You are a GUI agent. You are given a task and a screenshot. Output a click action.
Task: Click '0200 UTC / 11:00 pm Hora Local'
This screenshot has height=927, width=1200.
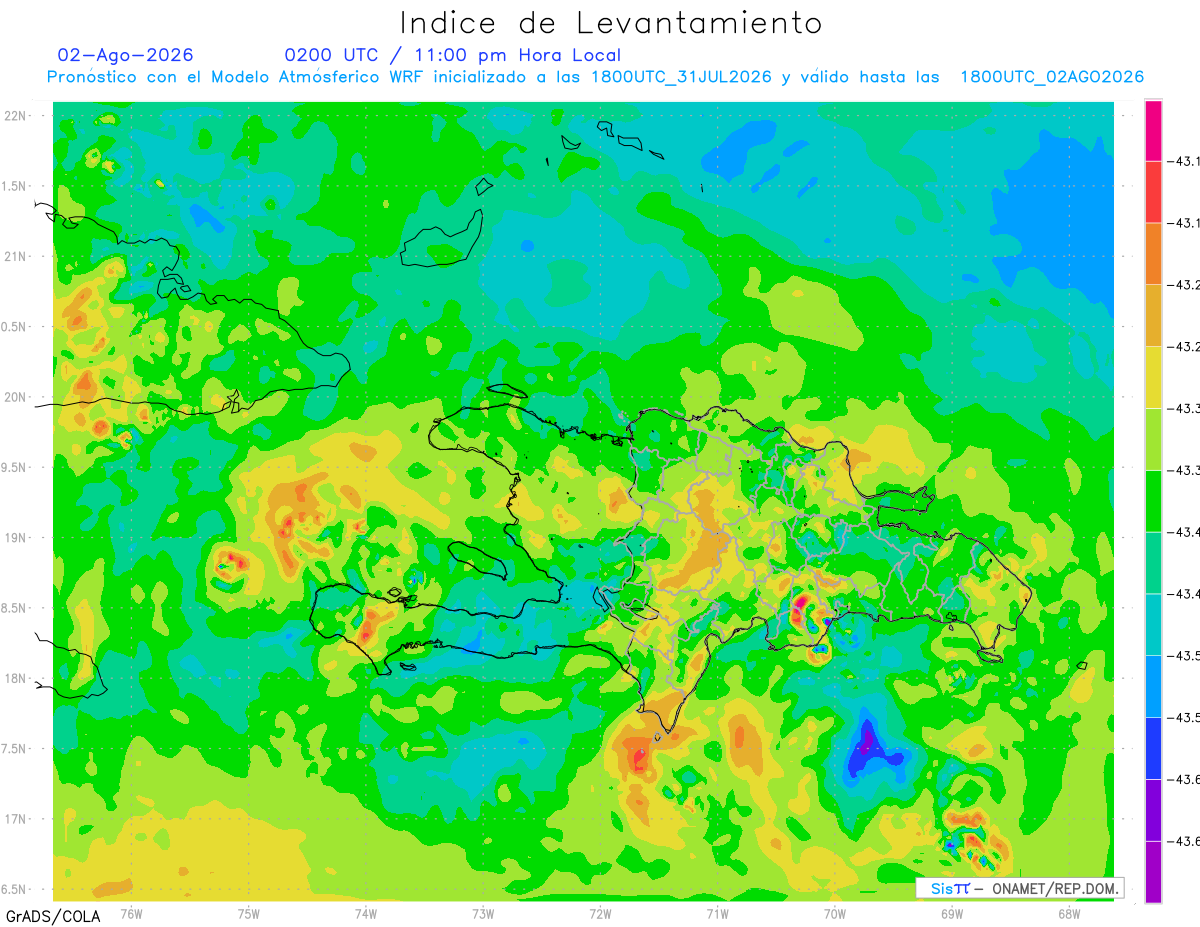pos(453,55)
